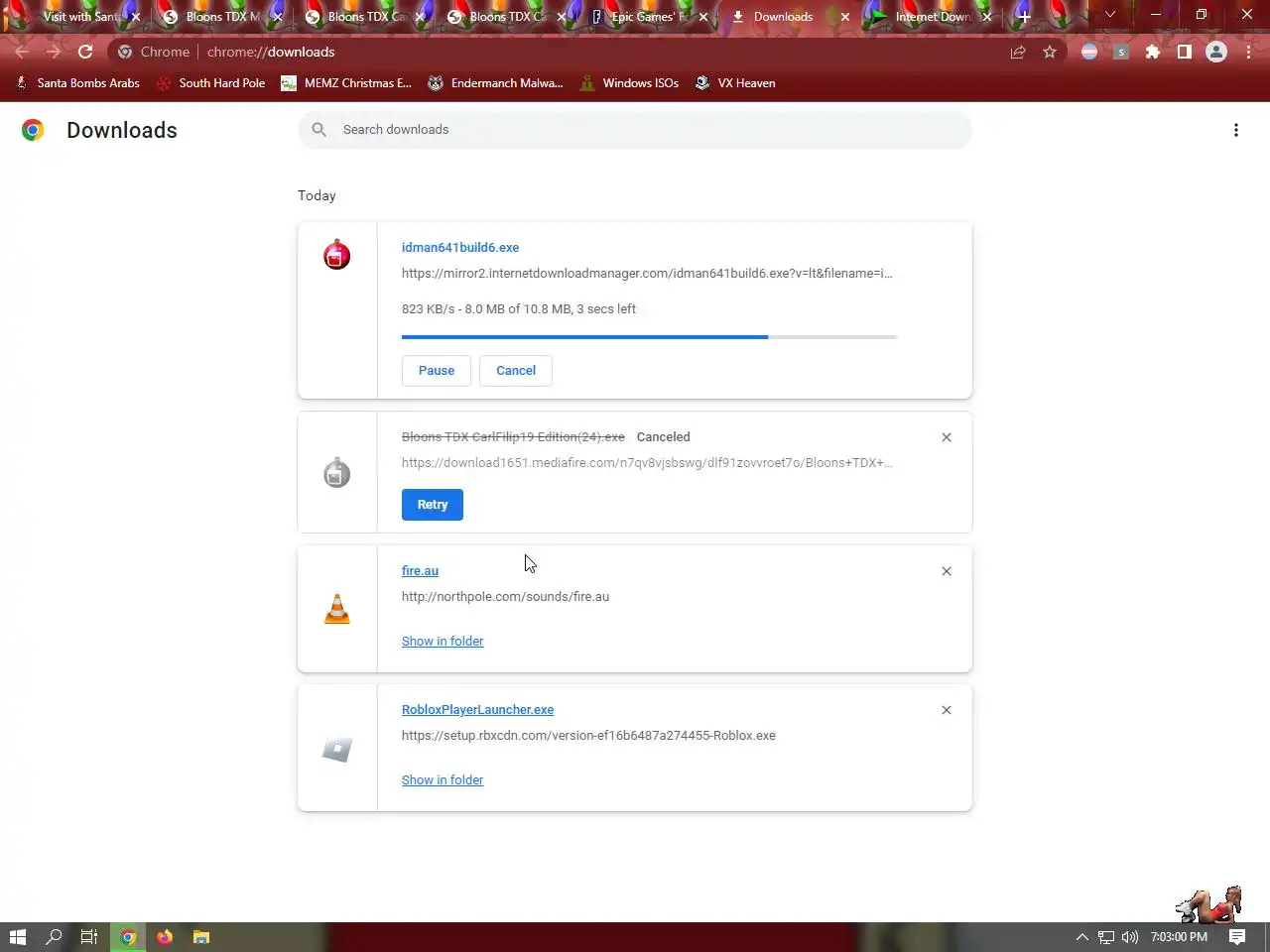Open Task View on the taskbar
1270x952 pixels.
[x=89, y=937]
